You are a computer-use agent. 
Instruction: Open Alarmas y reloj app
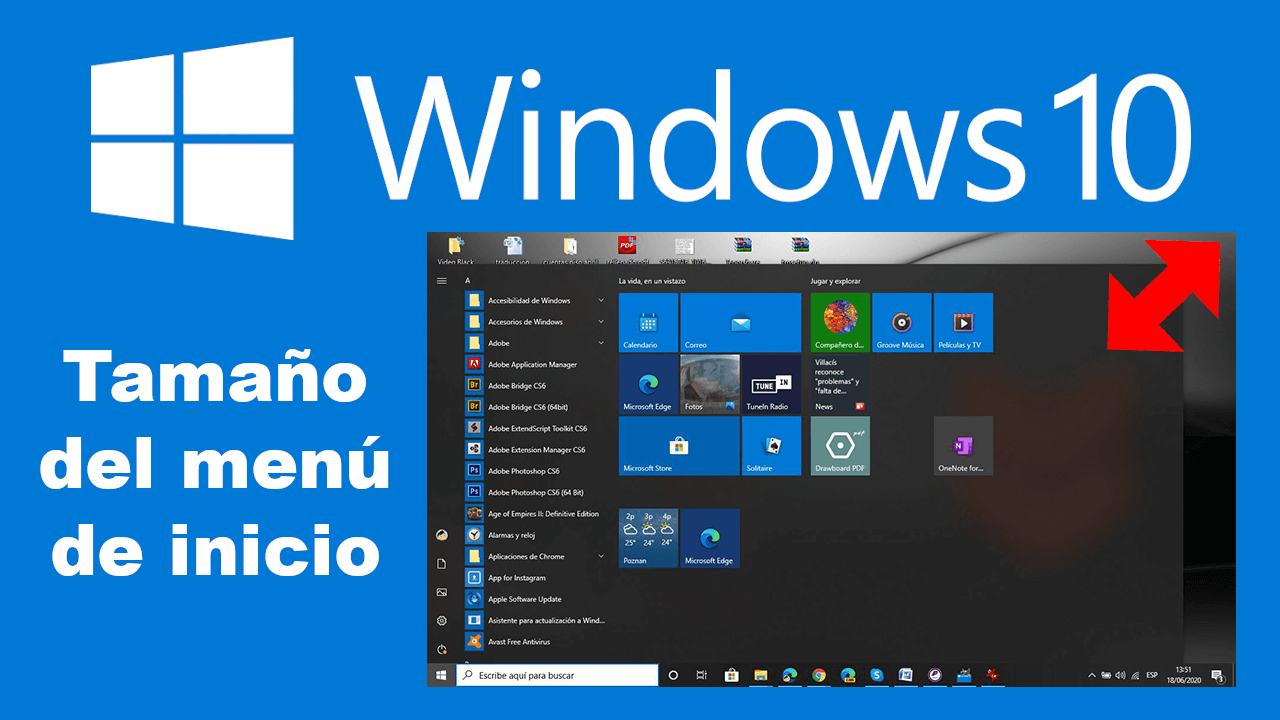[535, 535]
